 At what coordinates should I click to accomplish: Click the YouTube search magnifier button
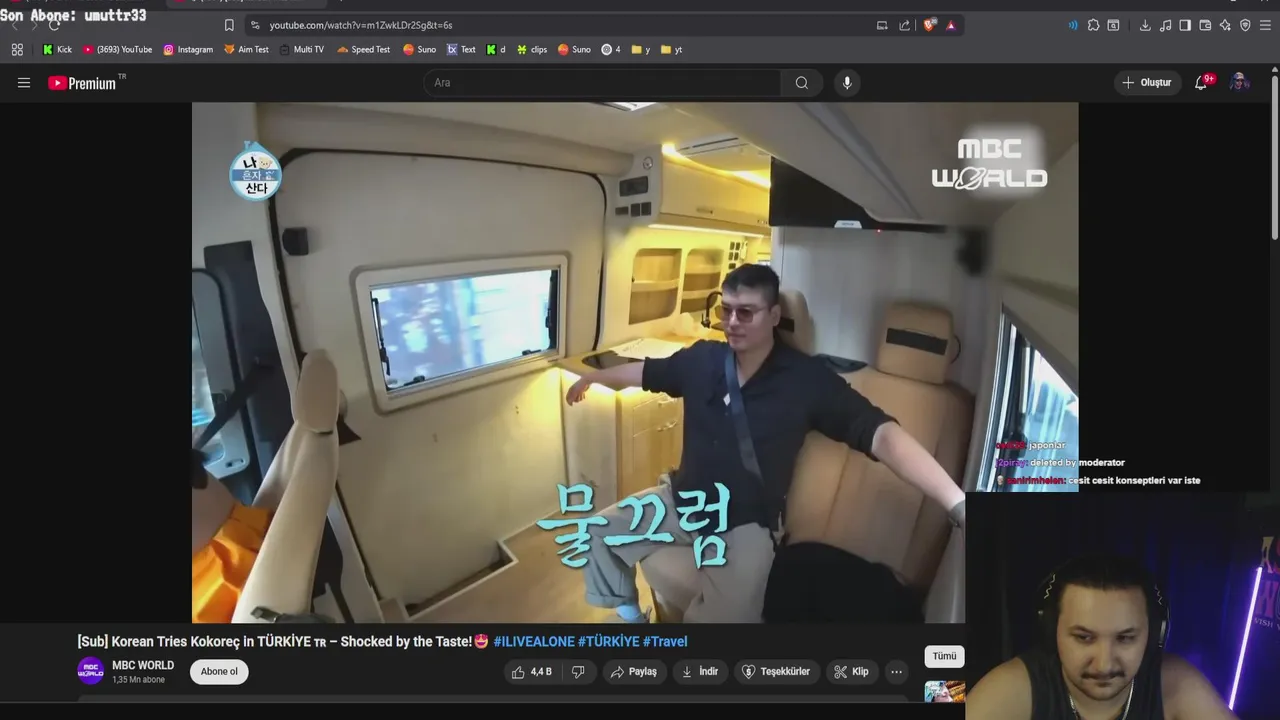pyautogui.click(x=802, y=83)
